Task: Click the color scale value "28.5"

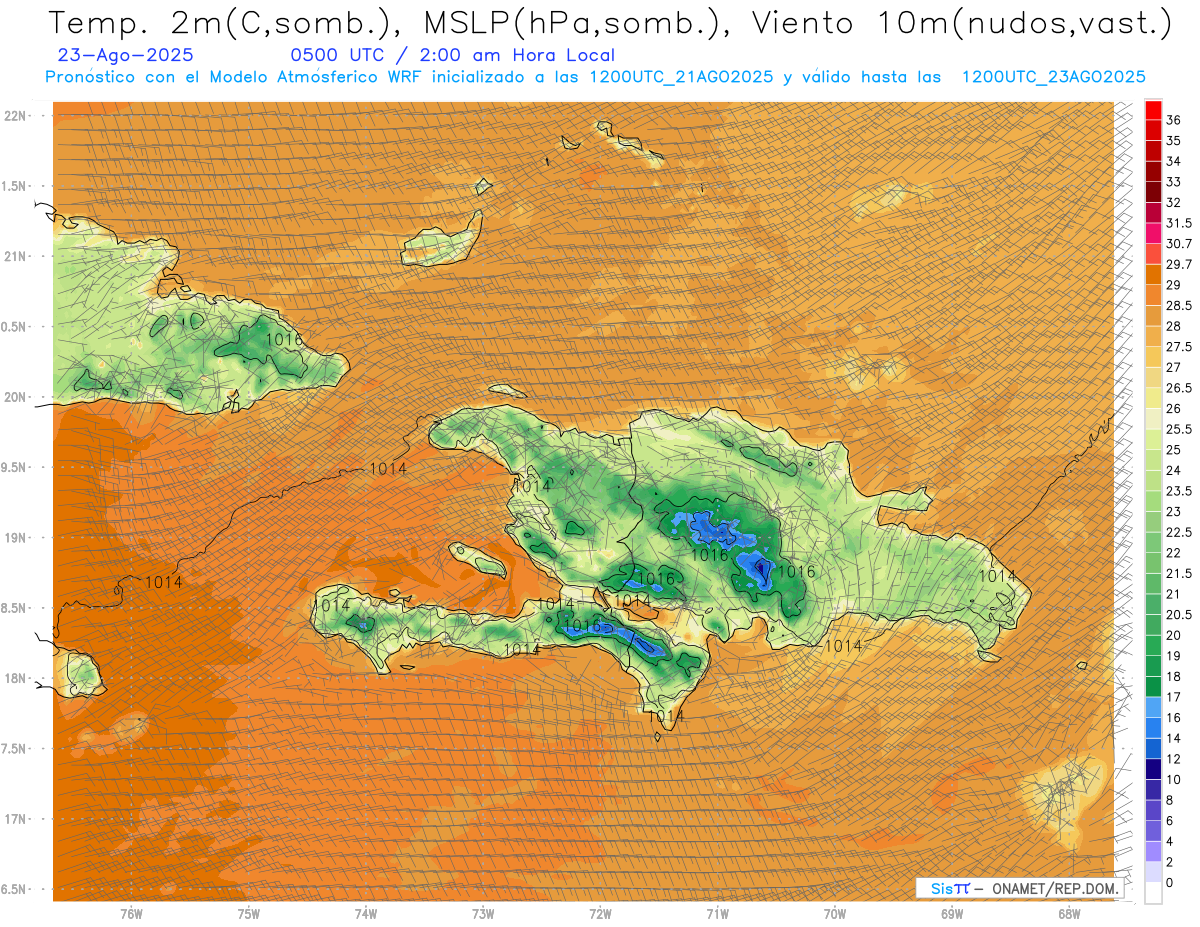Action: pos(1179,306)
